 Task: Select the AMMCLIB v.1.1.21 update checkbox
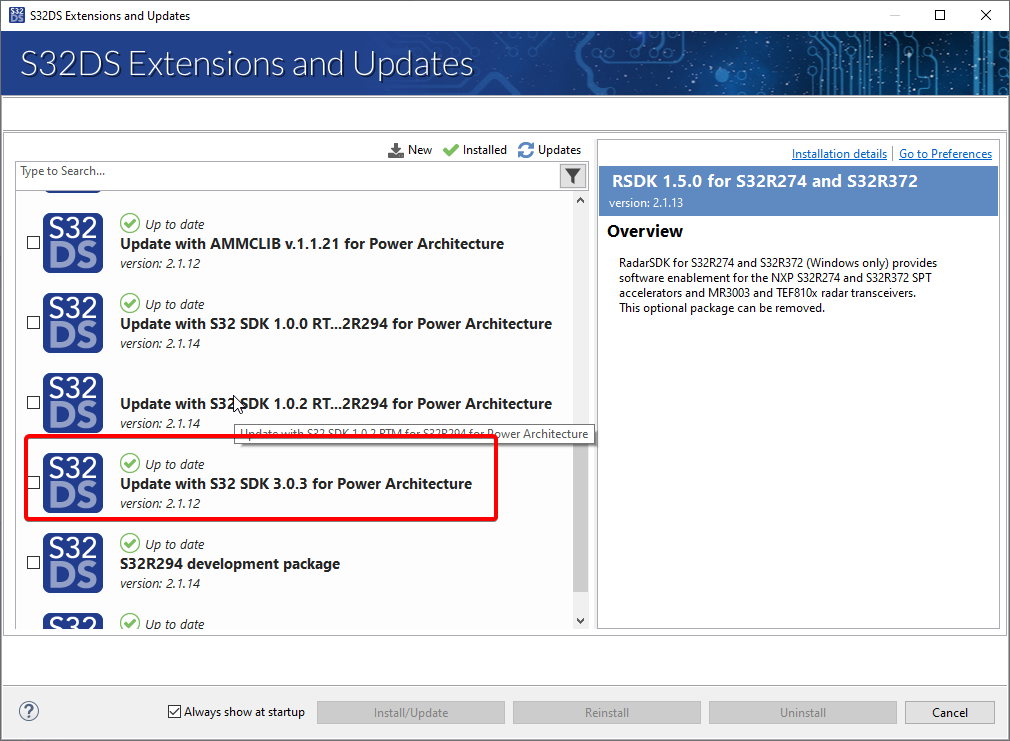coord(33,242)
